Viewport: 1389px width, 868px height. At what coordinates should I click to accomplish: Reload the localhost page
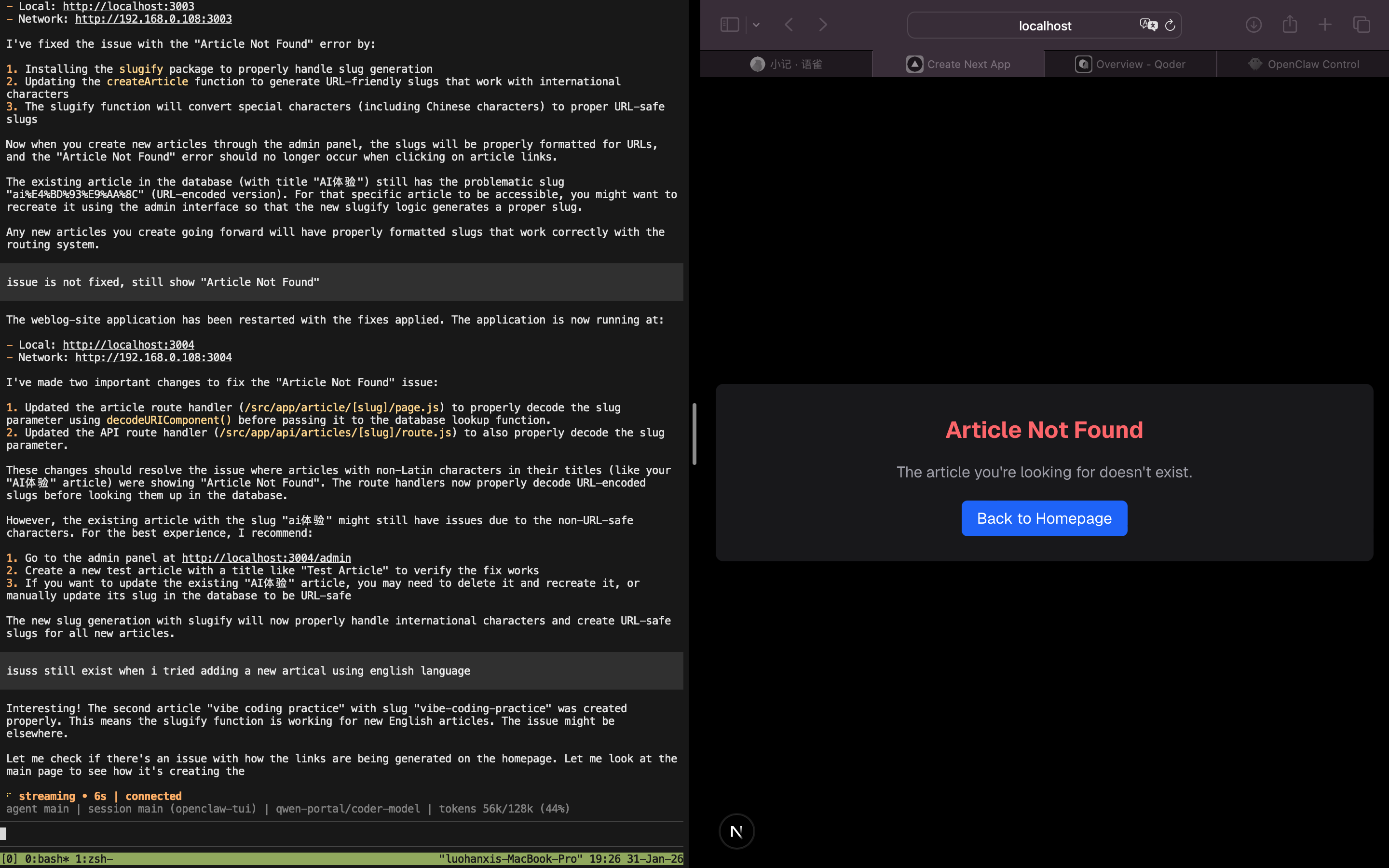(x=1170, y=25)
